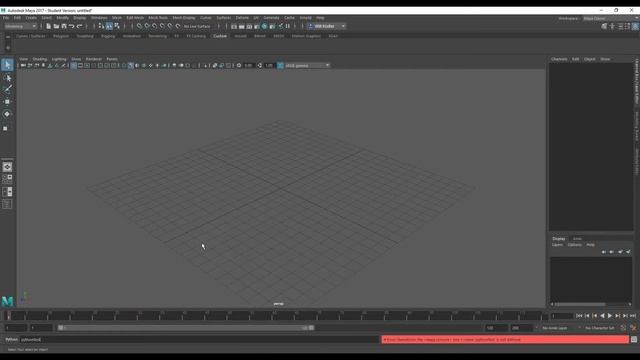
Task: Click the Save Scene icon
Action: point(64,26)
